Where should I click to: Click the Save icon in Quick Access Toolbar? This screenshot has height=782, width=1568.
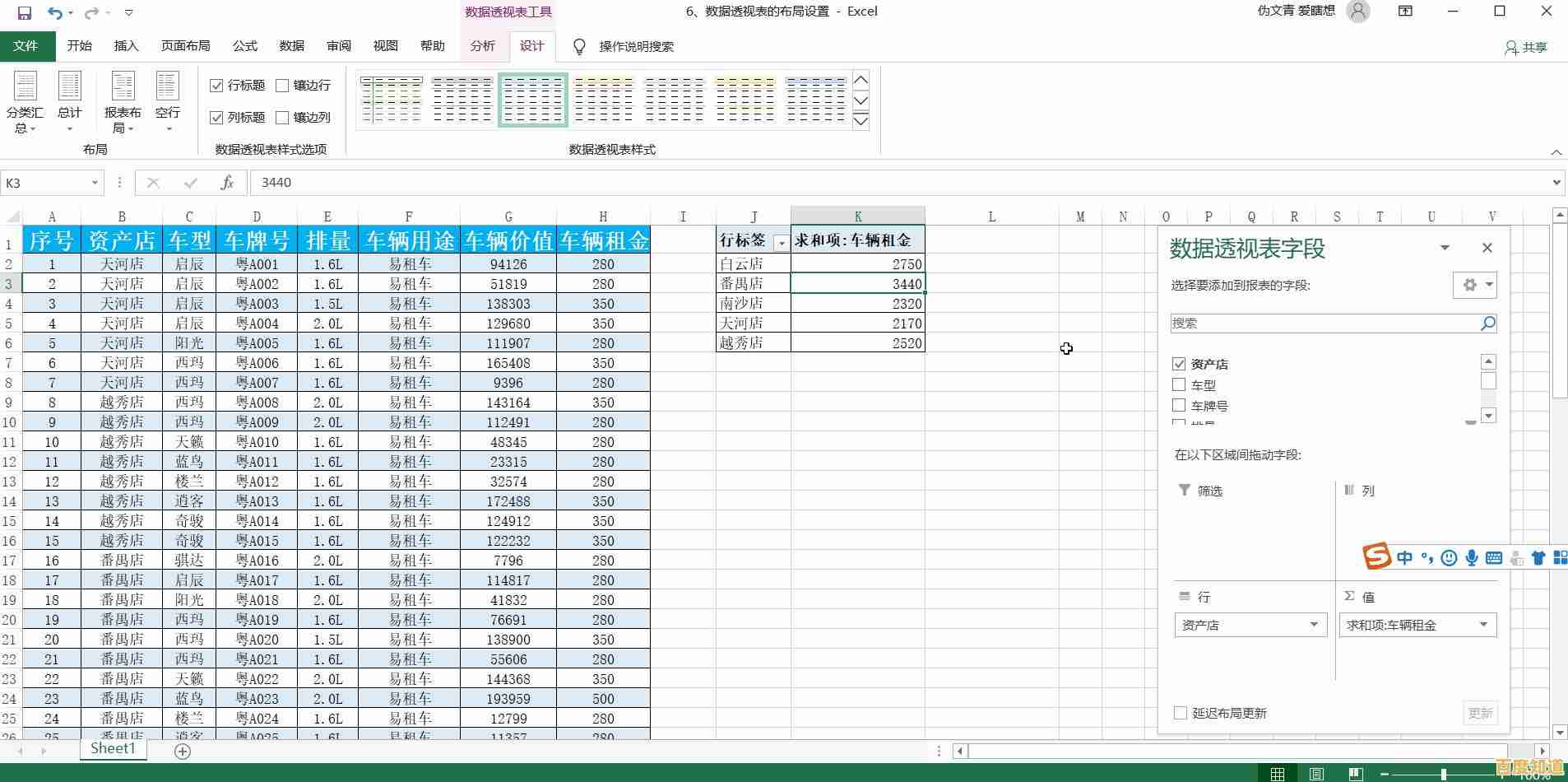pos(25,12)
